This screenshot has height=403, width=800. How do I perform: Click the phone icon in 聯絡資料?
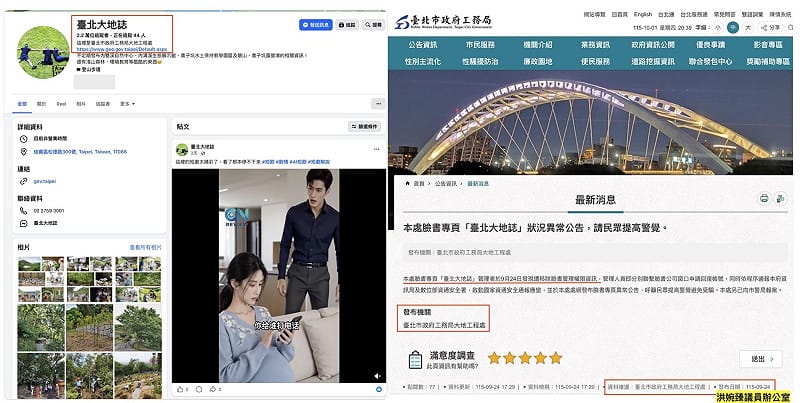click(x=23, y=211)
